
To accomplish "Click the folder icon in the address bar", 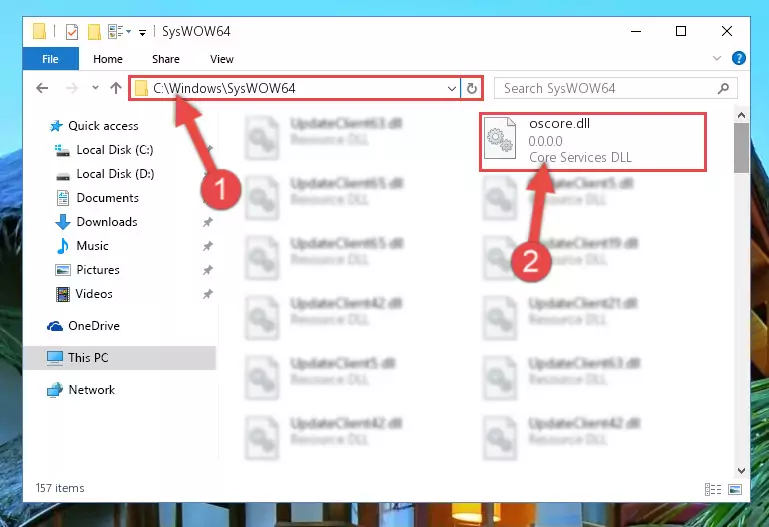I will [141, 88].
